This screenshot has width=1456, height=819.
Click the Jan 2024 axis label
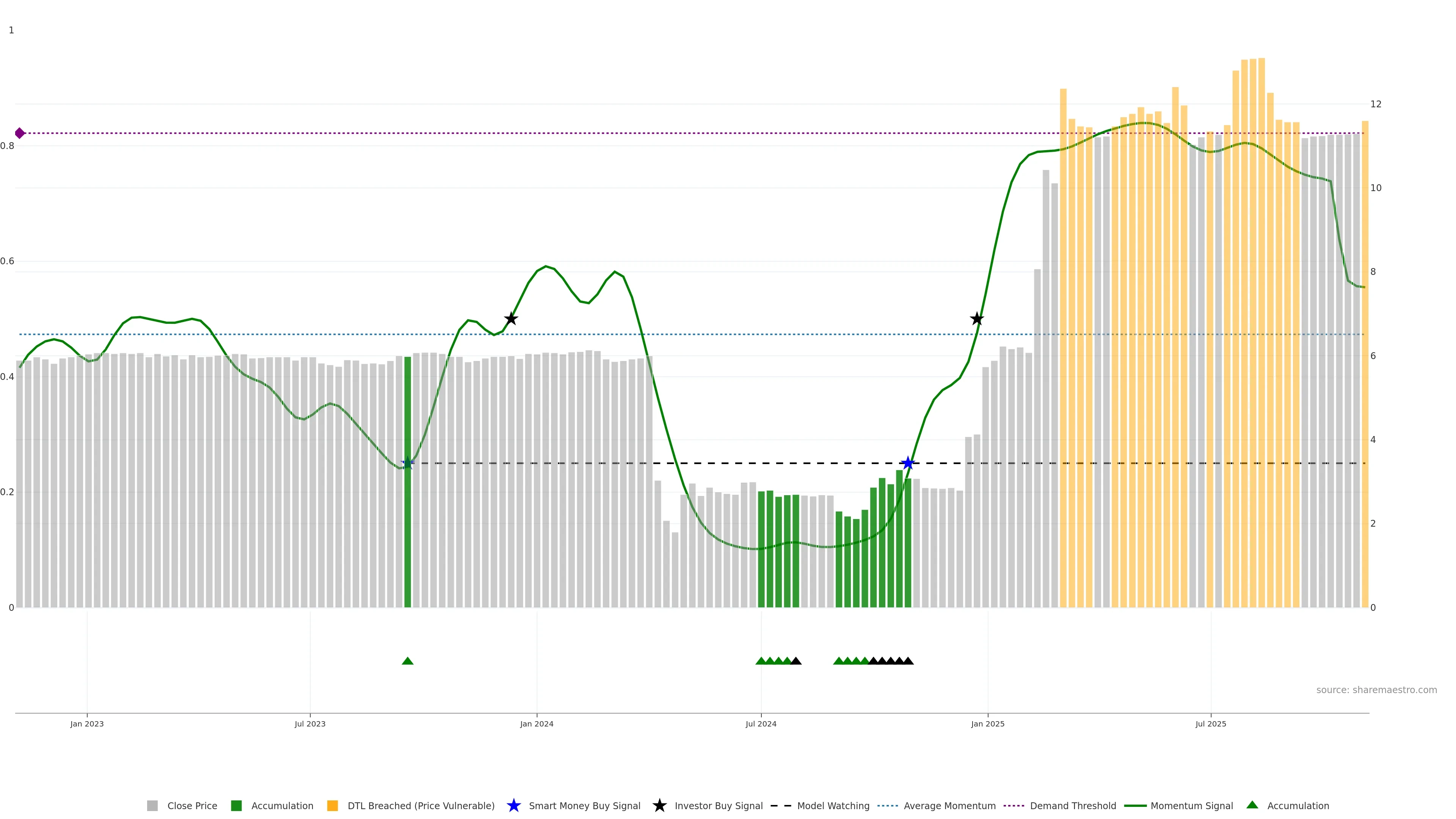[x=537, y=724]
